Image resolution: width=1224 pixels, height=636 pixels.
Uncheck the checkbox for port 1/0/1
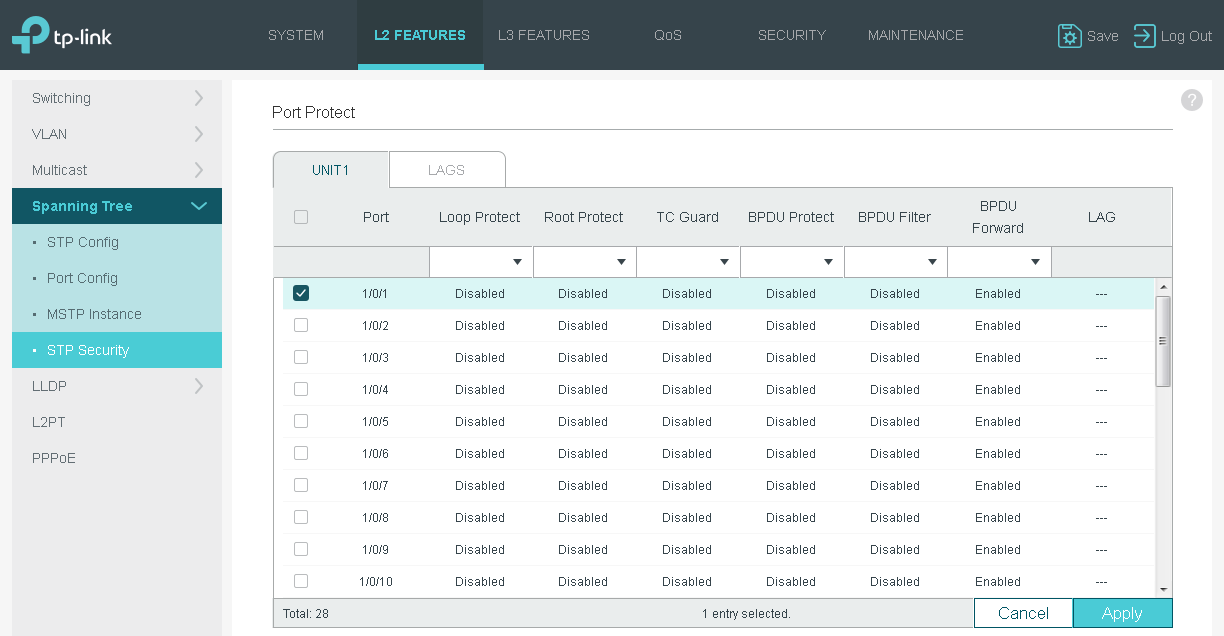pyautogui.click(x=301, y=293)
